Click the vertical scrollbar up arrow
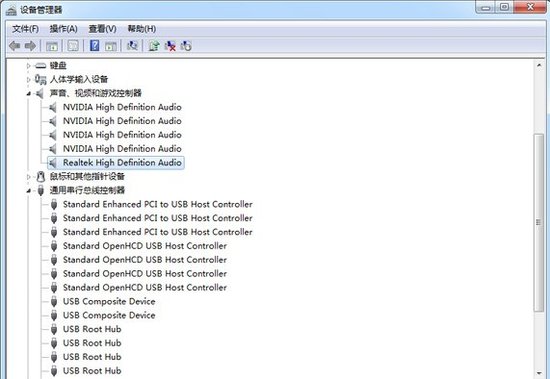 (x=539, y=65)
